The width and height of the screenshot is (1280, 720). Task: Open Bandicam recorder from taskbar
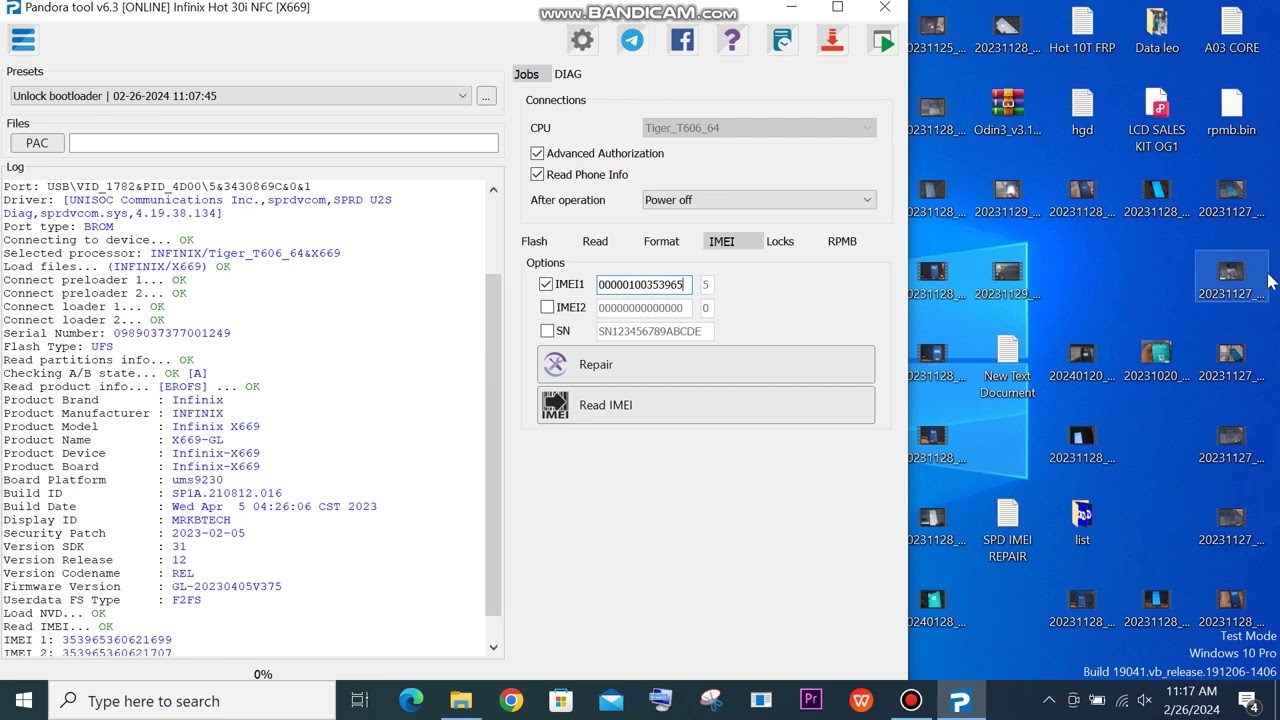tap(911, 700)
